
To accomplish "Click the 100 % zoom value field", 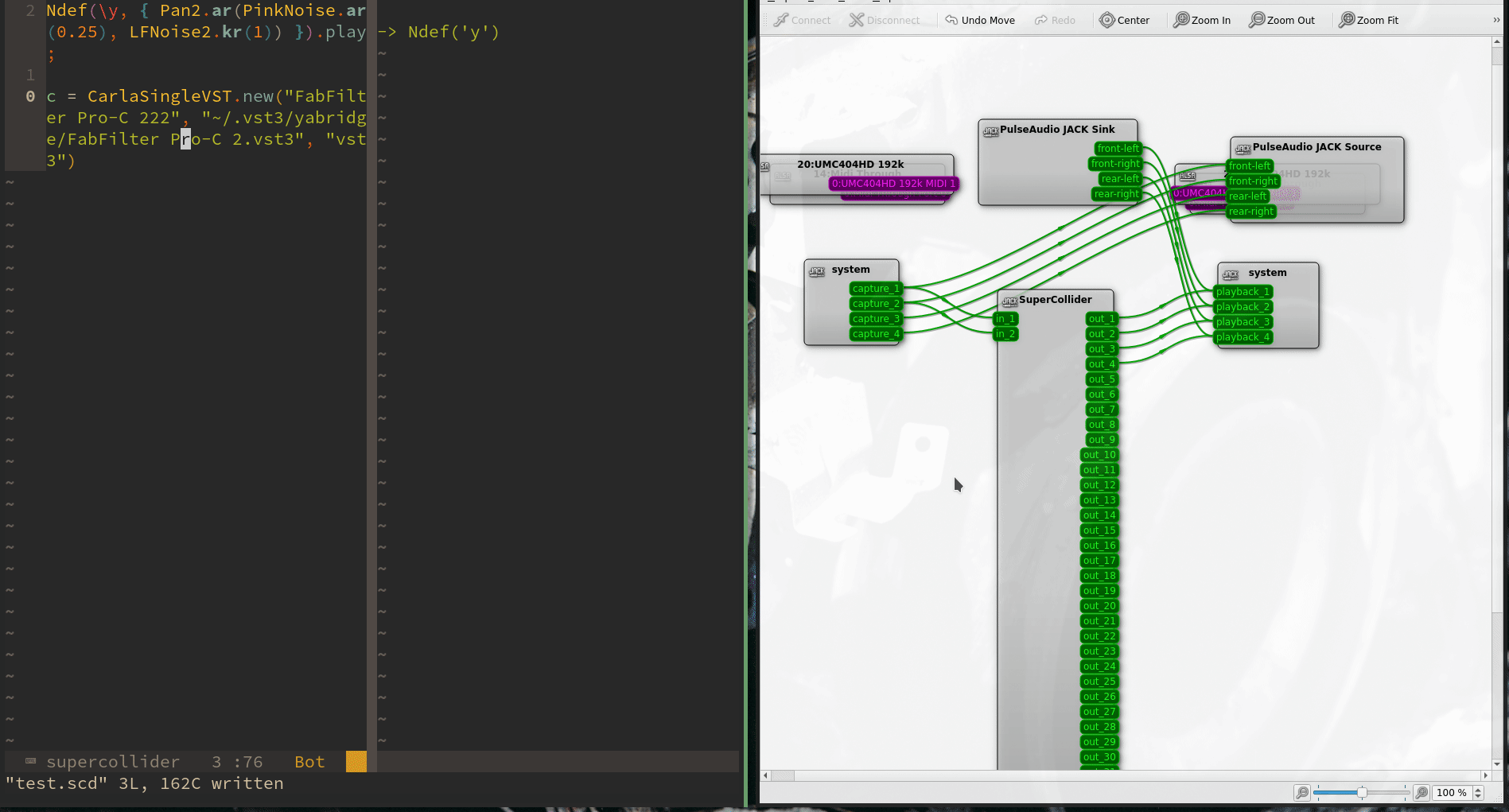I will tap(1452, 792).
